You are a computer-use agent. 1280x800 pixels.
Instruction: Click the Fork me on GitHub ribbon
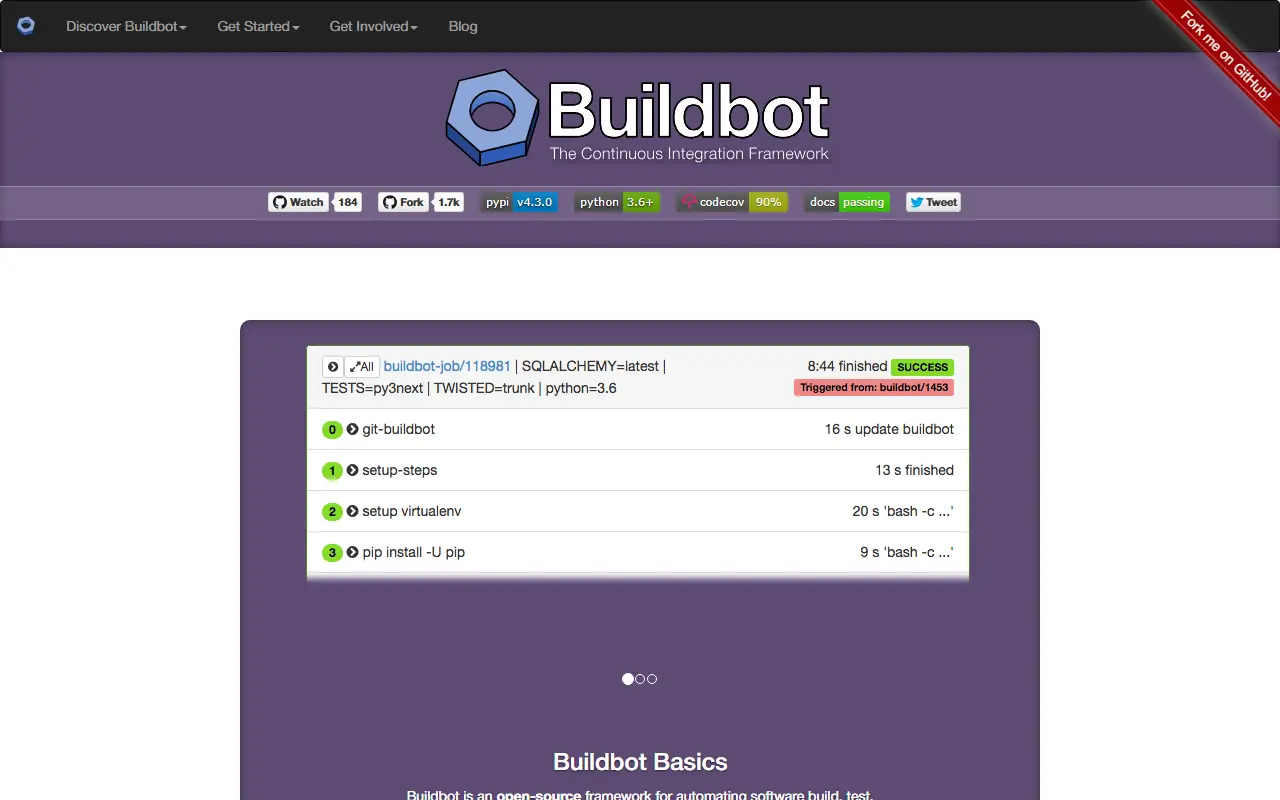[x=1225, y=54]
